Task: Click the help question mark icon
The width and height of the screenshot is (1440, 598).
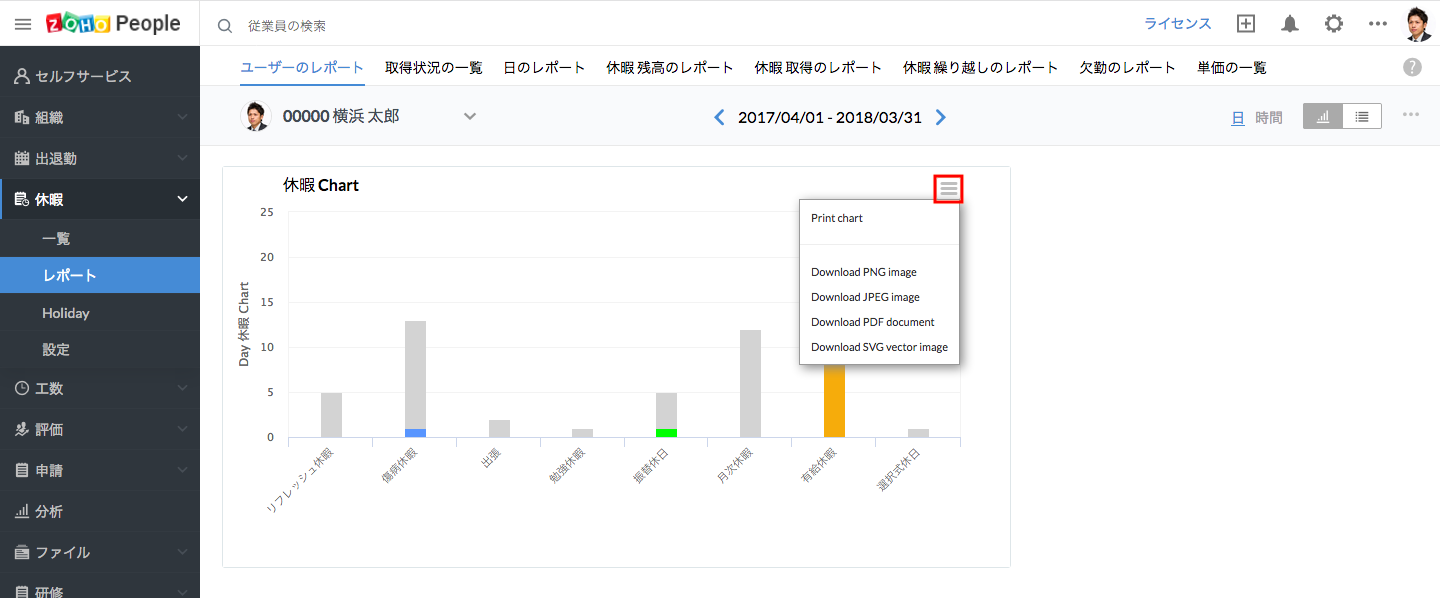Action: (1412, 67)
